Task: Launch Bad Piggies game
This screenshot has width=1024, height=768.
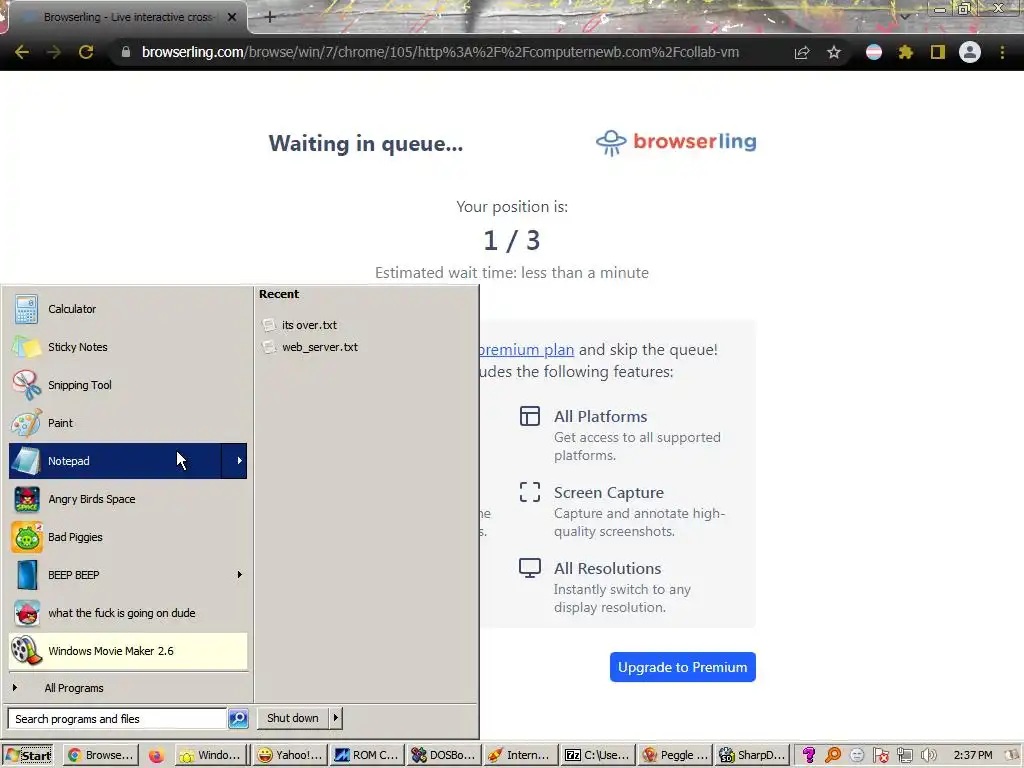Action: coord(128,537)
